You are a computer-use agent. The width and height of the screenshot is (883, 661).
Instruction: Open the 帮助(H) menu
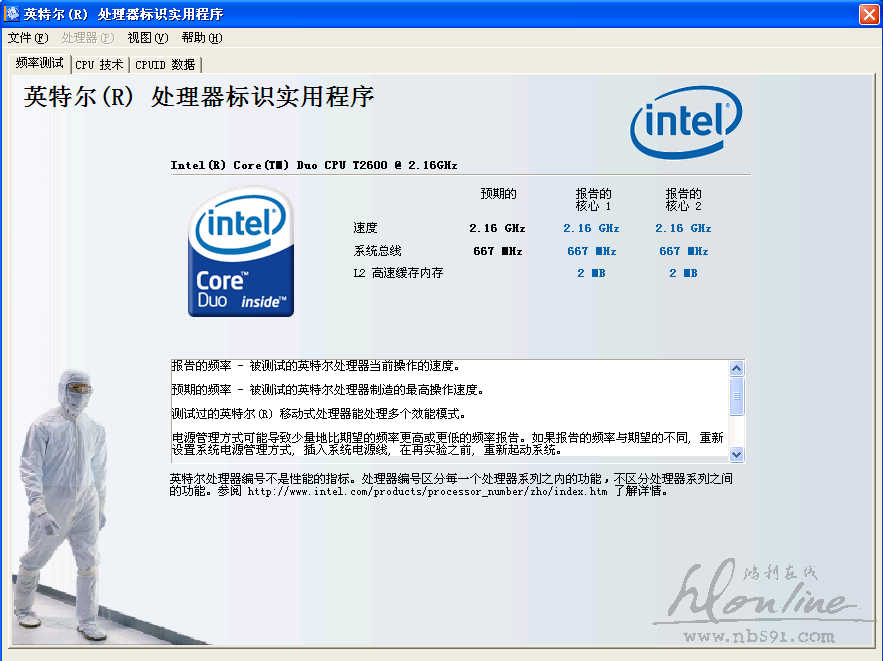click(x=202, y=38)
